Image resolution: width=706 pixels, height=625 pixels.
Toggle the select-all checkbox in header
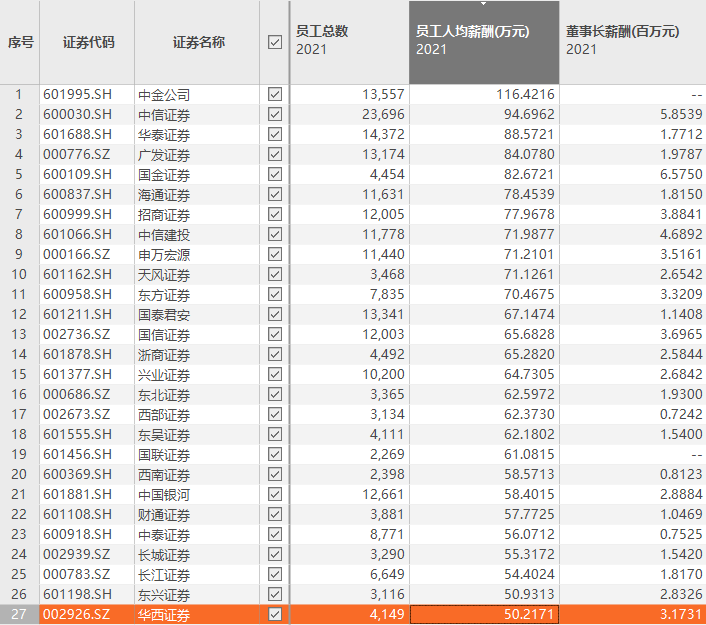[x=275, y=42]
